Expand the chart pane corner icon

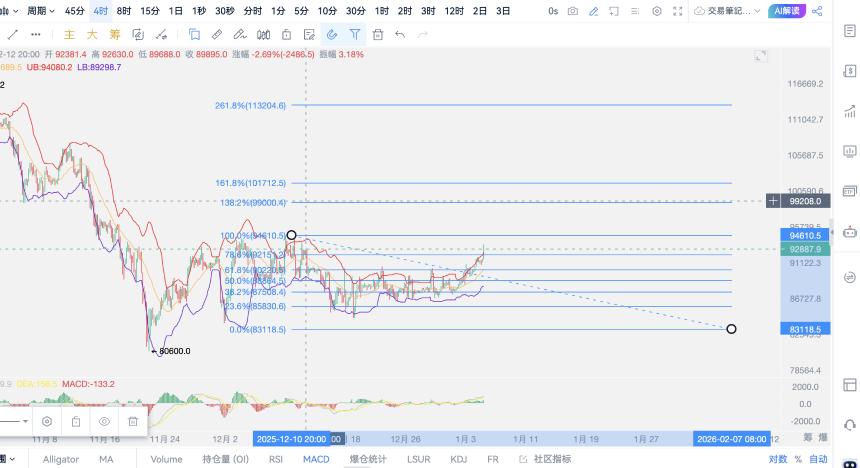(x=760, y=56)
